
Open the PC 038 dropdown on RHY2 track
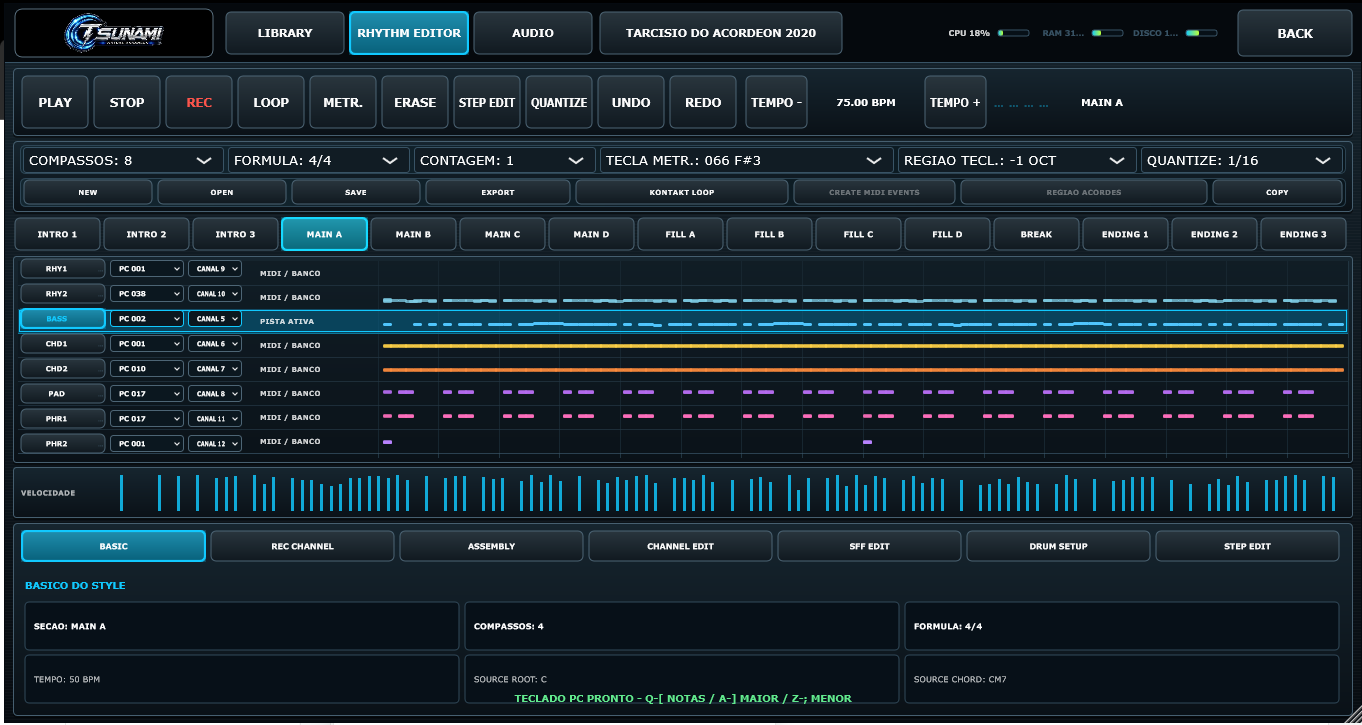pyautogui.click(x=147, y=294)
